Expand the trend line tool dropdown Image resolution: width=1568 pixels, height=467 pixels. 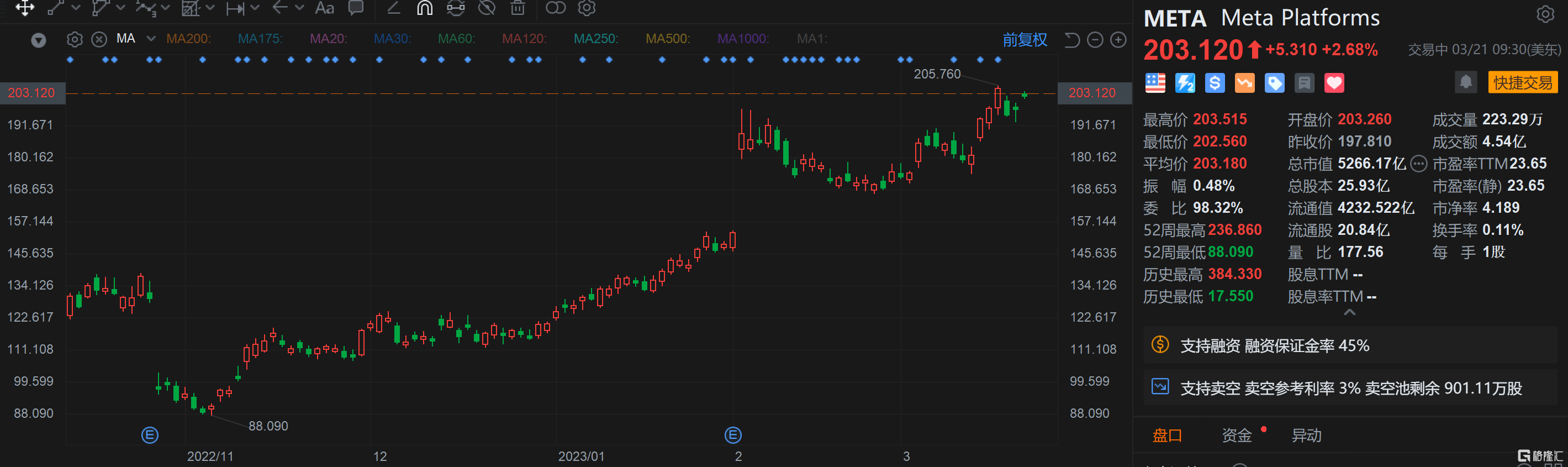click(x=76, y=8)
